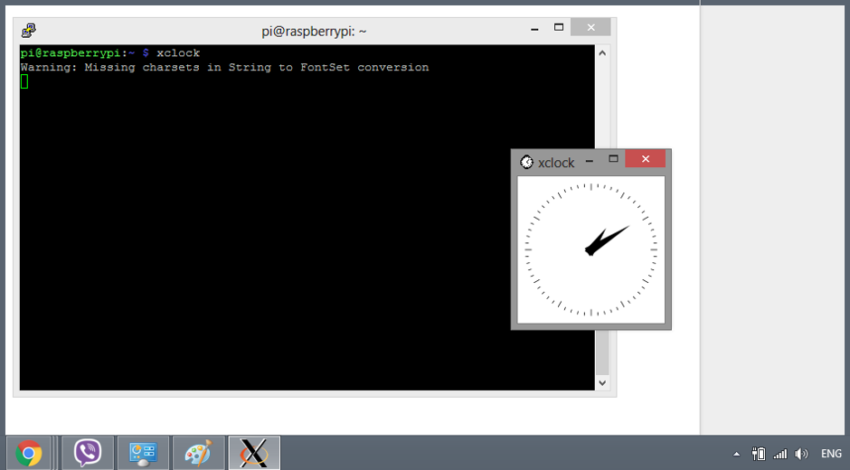This screenshot has height=470, width=850.
Task: Show hidden system tray icons
Action: click(737, 453)
